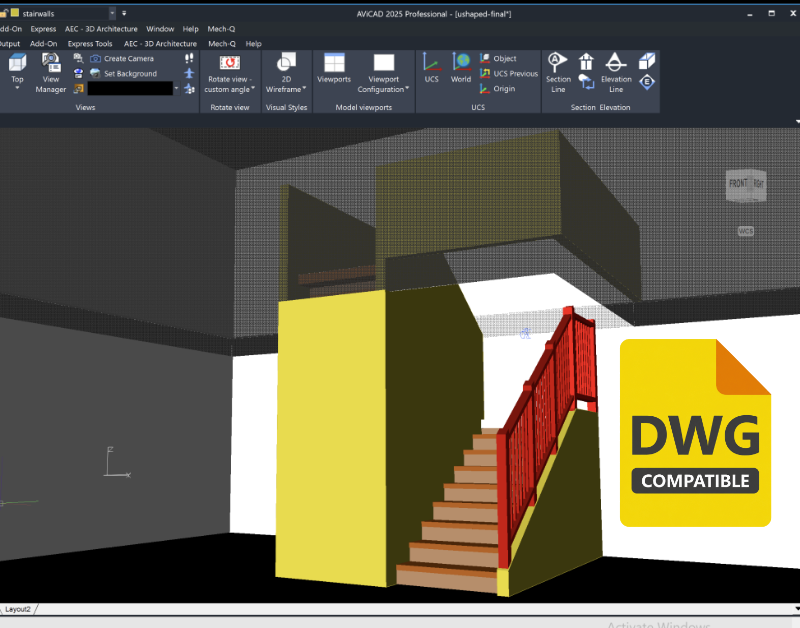Click the Rotate view panel title
800x628 pixels.
230,107
